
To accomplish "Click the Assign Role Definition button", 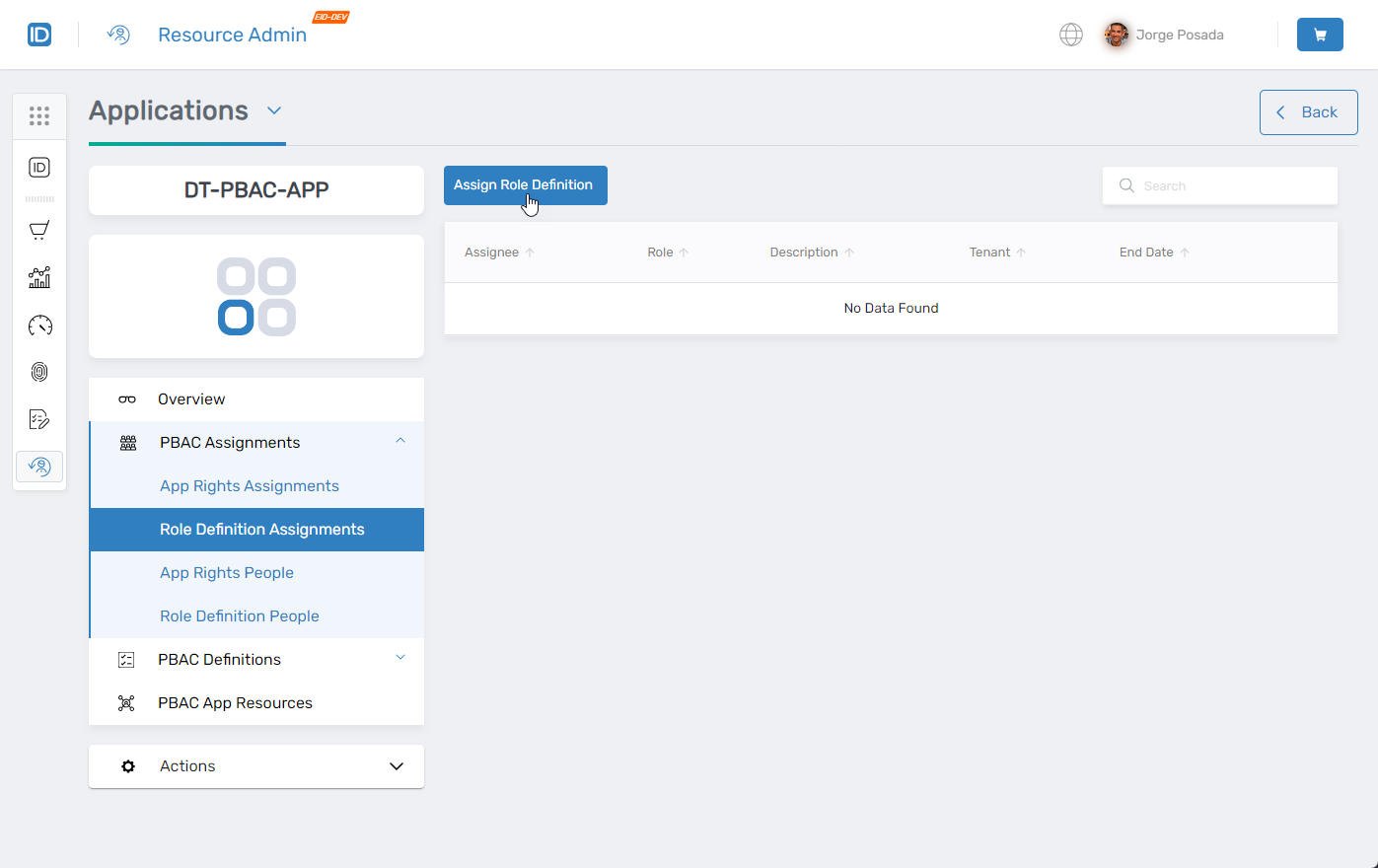I will pyautogui.click(x=525, y=185).
